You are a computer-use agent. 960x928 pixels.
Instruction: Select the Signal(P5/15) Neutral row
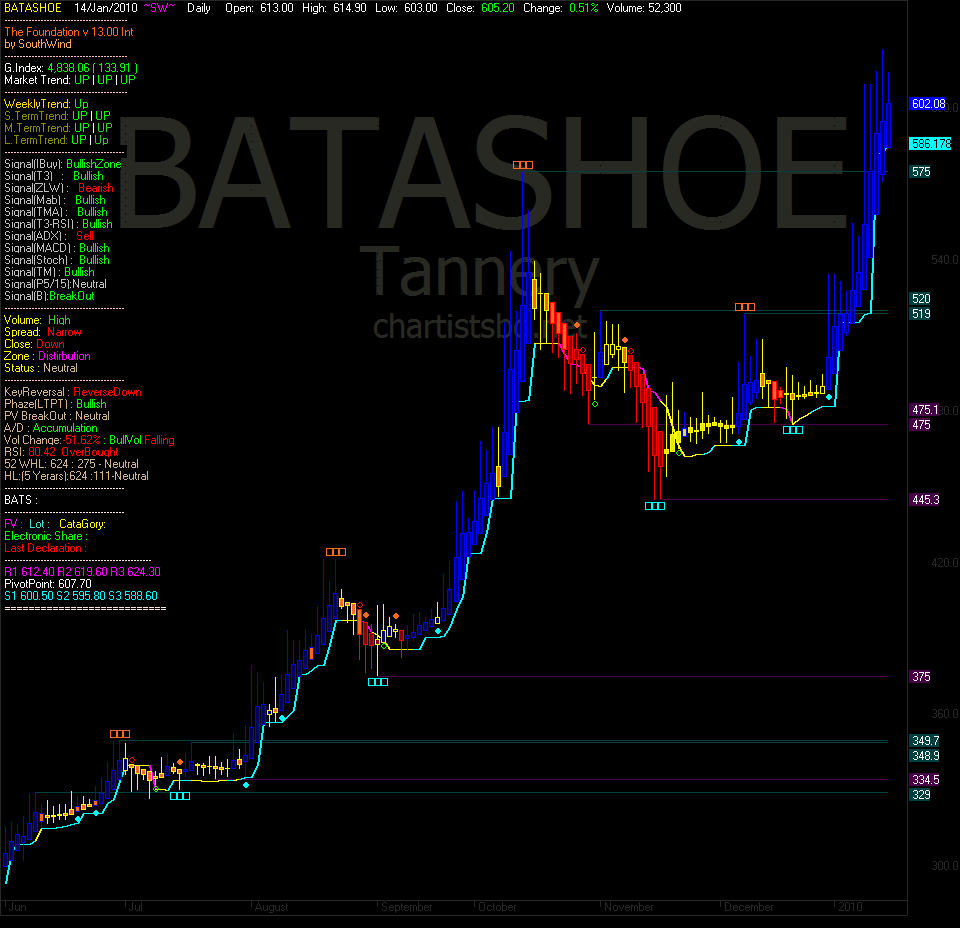(x=55, y=284)
